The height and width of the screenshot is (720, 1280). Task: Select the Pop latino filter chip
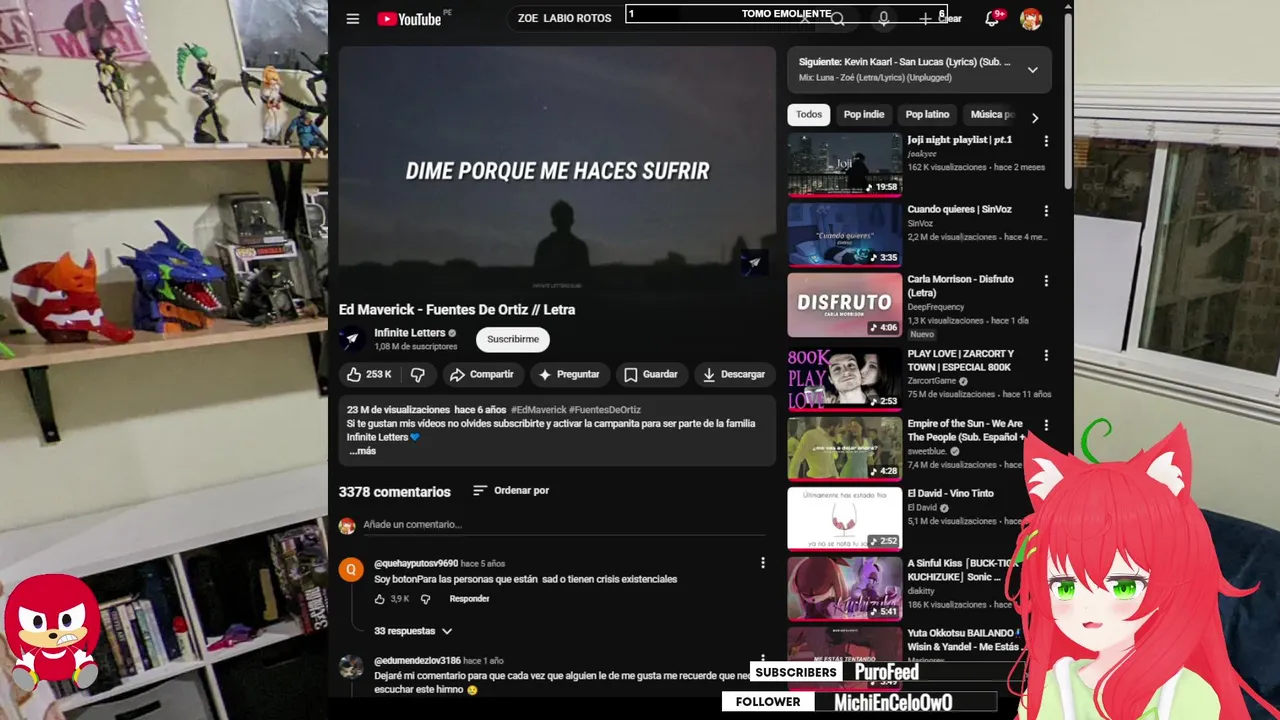tap(927, 114)
